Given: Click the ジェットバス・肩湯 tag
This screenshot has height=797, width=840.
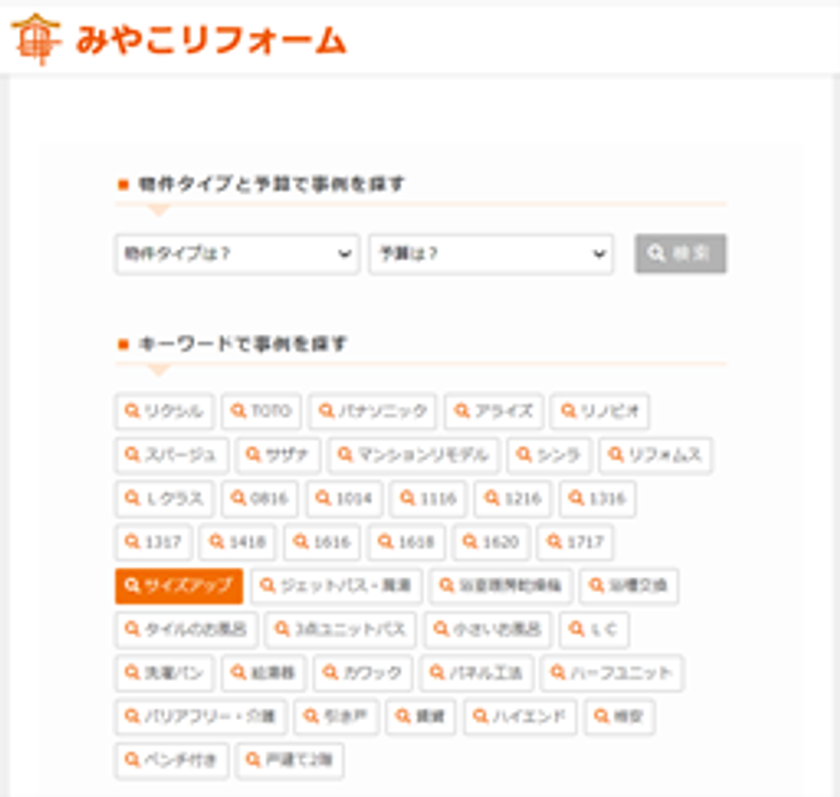Looking at the screenshot, I should 336,586.
